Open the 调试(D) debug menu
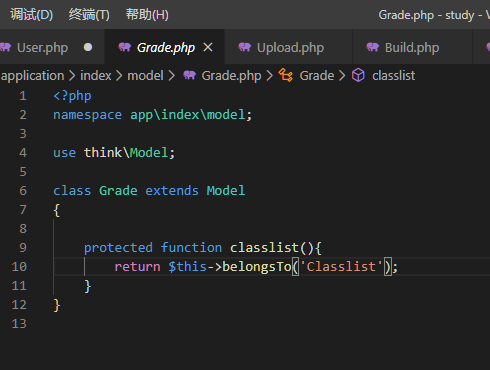 coord(32,15)
